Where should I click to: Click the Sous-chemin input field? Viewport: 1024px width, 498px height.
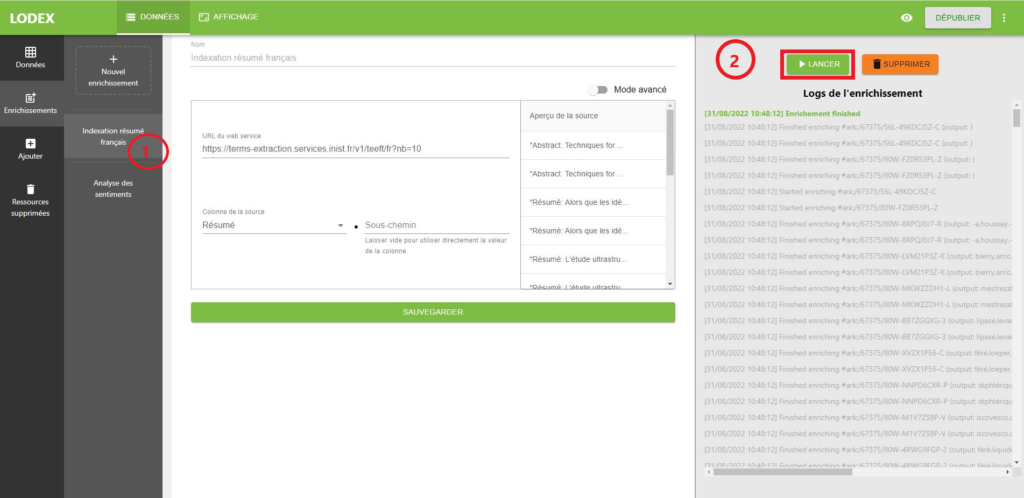click(x=437, y=225)
